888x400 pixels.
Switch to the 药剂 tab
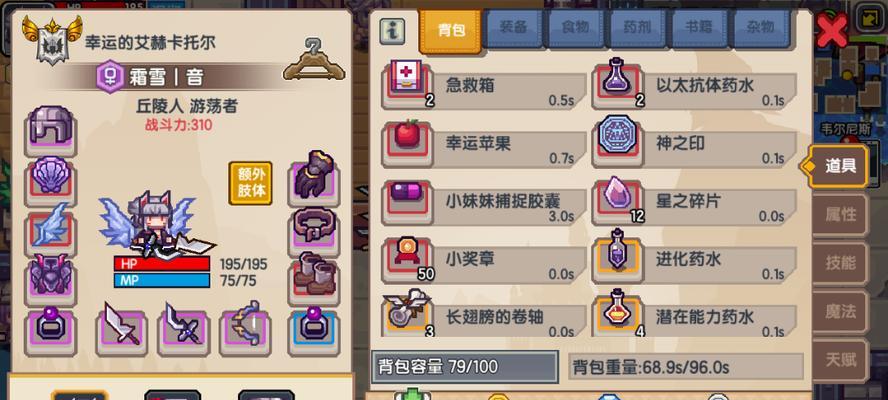click(x=637, y=28)
